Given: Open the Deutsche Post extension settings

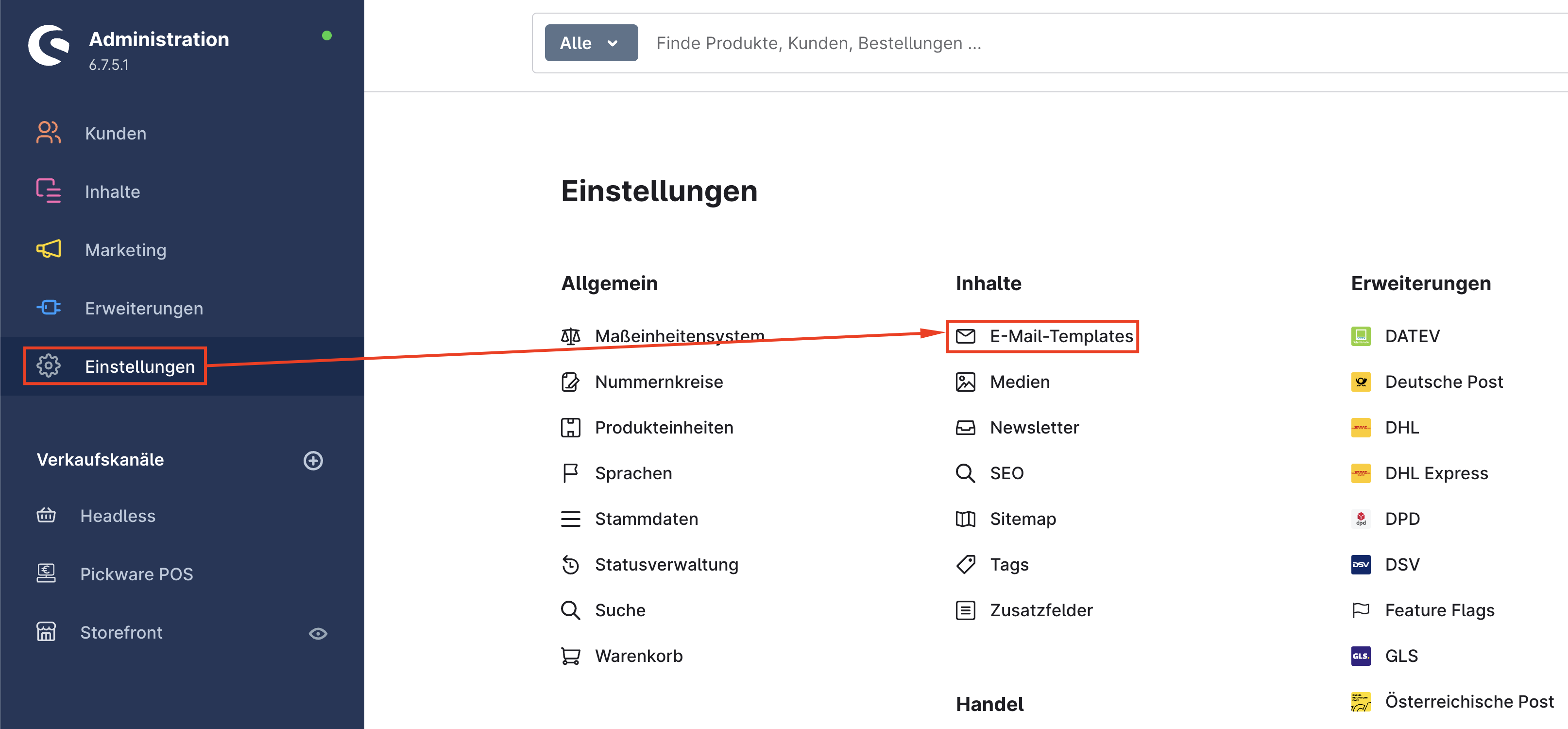Looking at the screenshot, I should point(1443,382).
